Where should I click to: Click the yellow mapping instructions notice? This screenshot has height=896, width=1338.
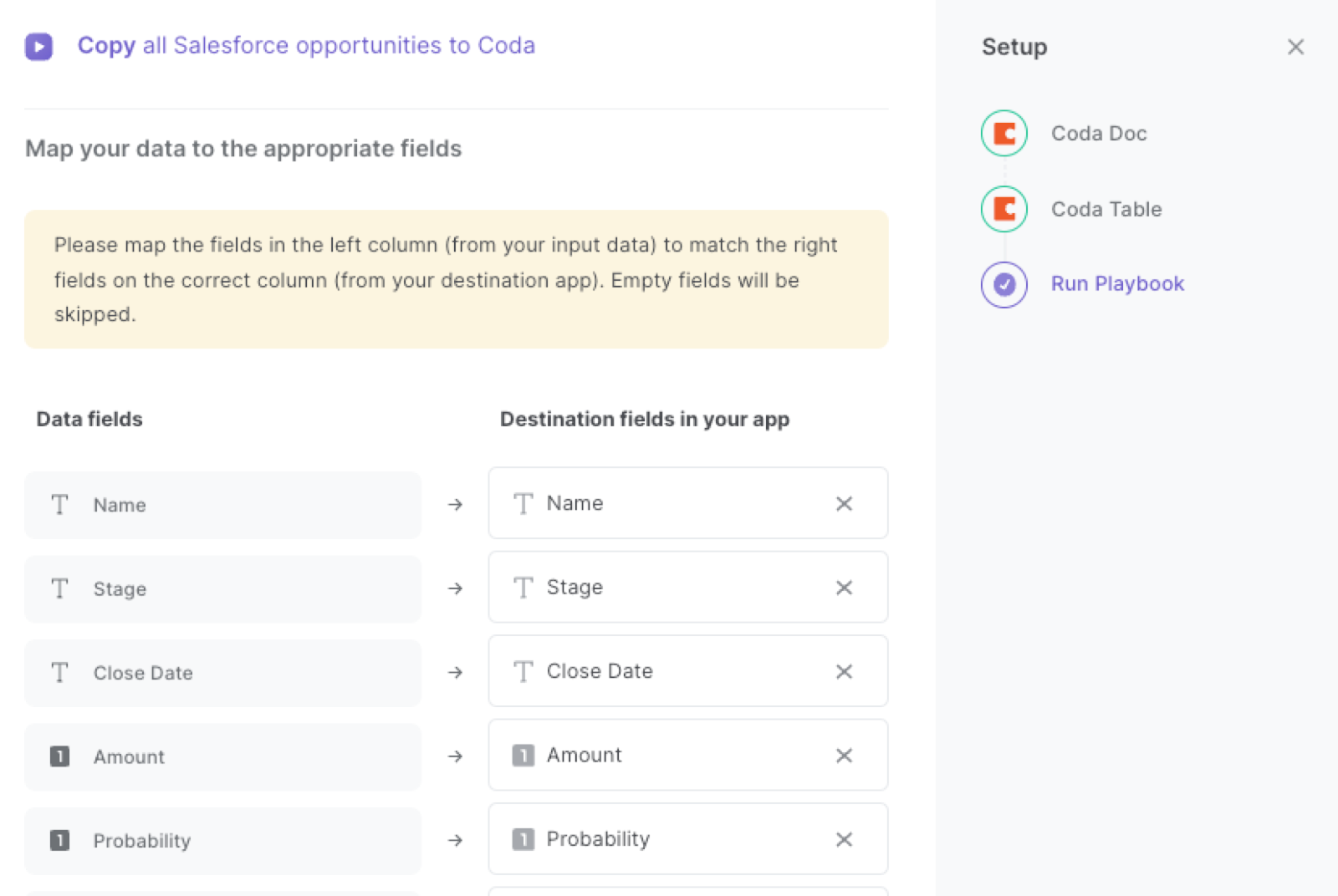[456, 279]
